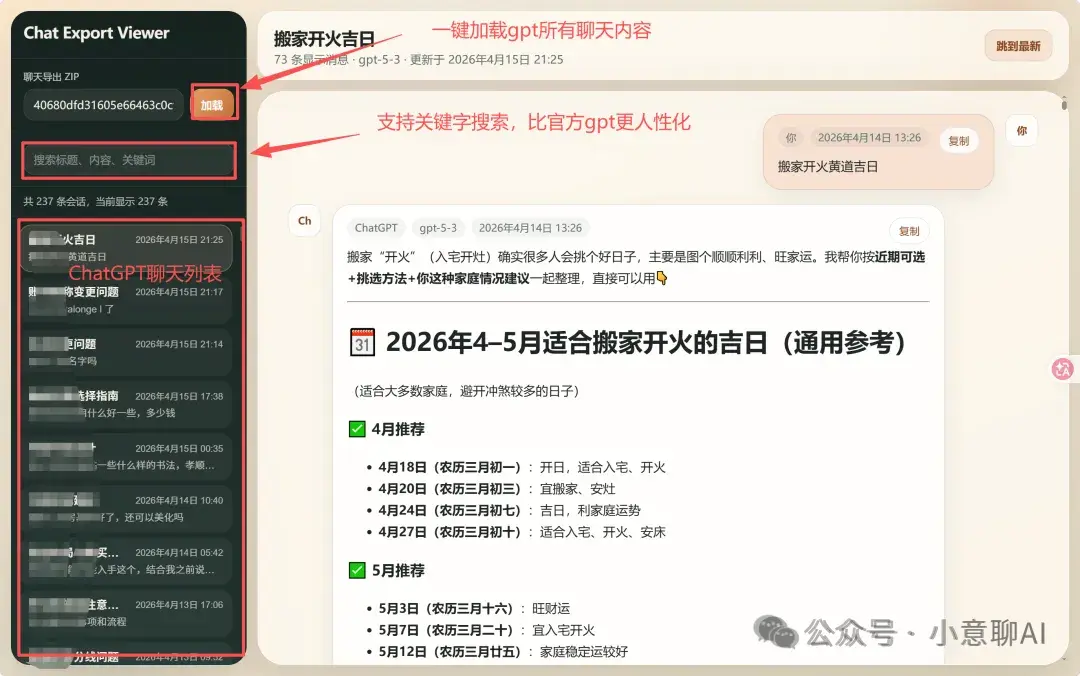Click the gpt-5-3 model tag in reply
Screen dimensions: 1080x676
(x=438, y=228)
